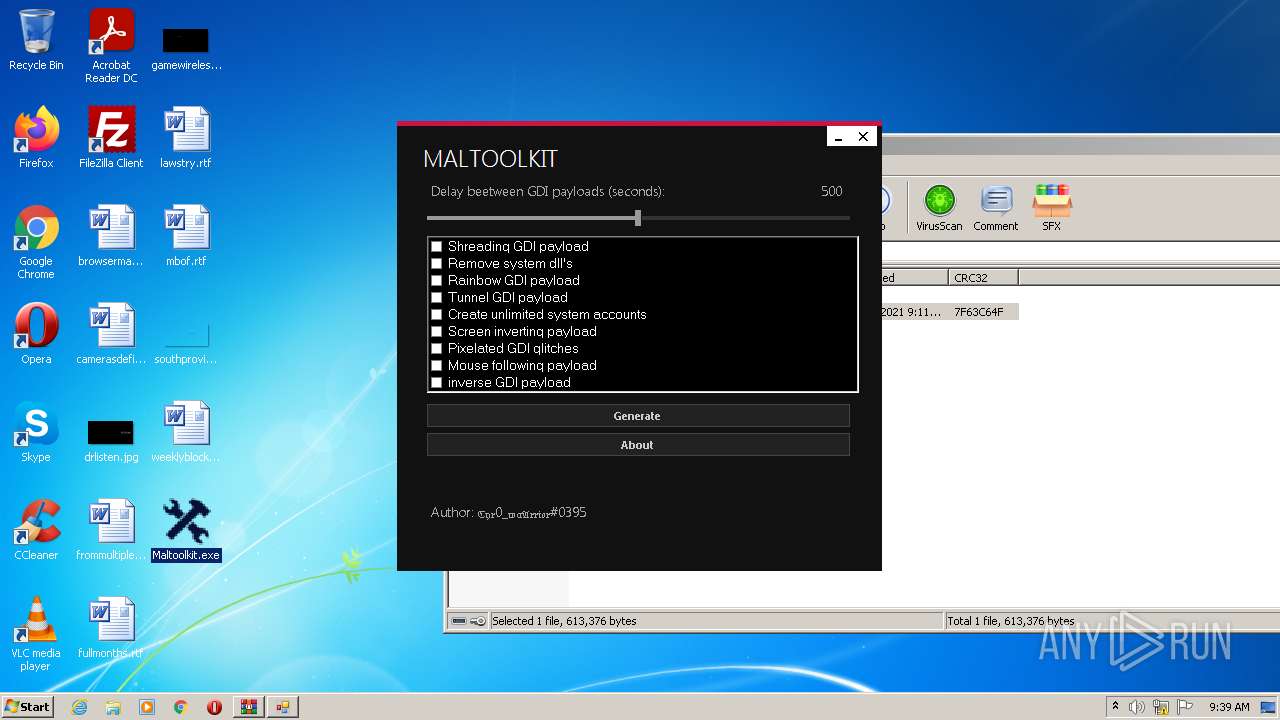Open the media player taskbar icon
Image resolution: width=1280 pixels, height=720 pixels.
[147, 707]
